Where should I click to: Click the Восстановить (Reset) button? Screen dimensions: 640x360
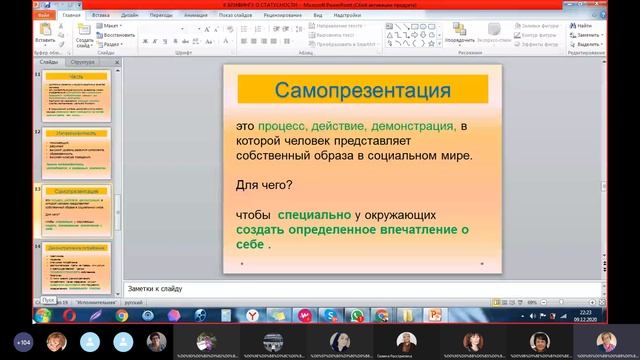tap(116, 35)
